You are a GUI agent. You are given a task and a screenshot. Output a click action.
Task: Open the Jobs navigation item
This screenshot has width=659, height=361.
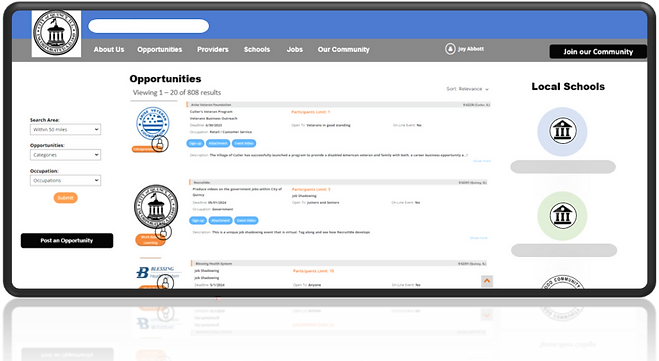[295, 49]
